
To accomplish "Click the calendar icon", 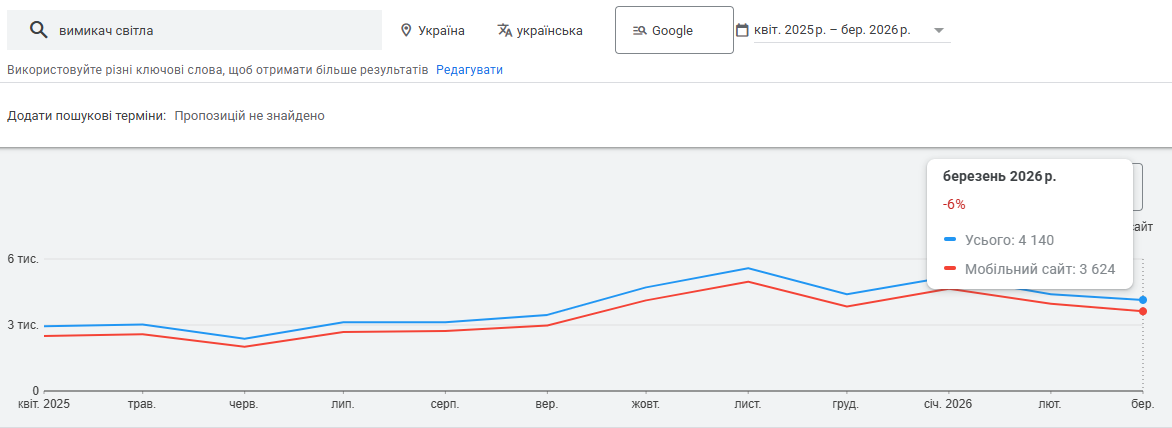I will [742, 30].
